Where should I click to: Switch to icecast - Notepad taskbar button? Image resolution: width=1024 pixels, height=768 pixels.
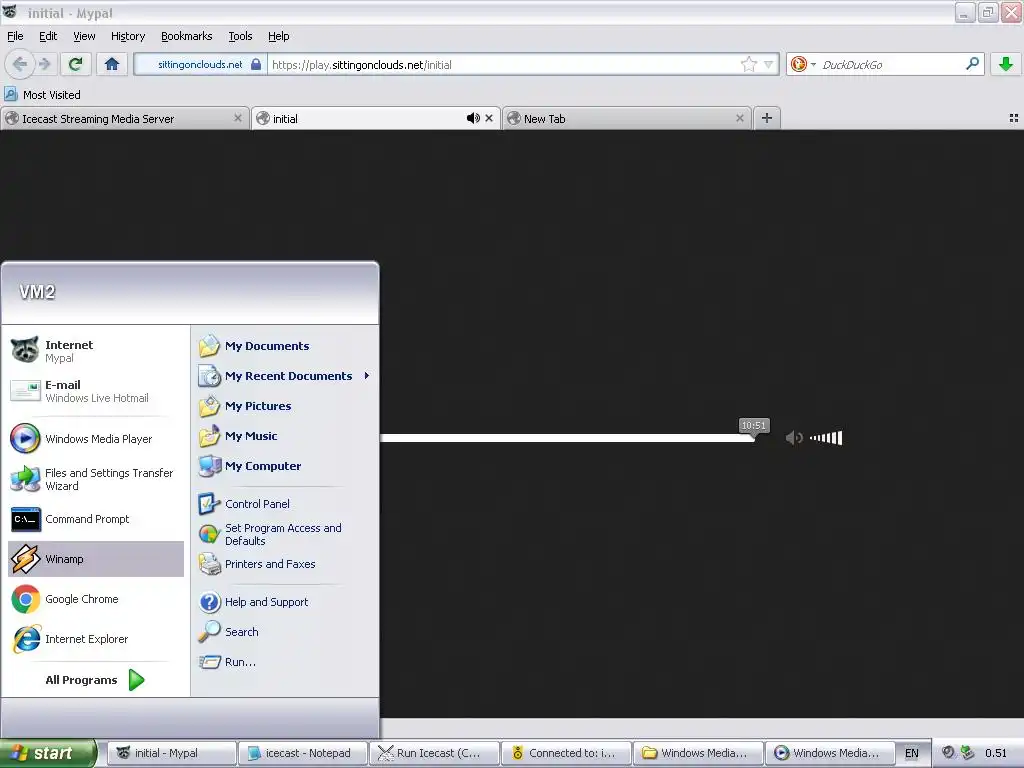(303, 753)
